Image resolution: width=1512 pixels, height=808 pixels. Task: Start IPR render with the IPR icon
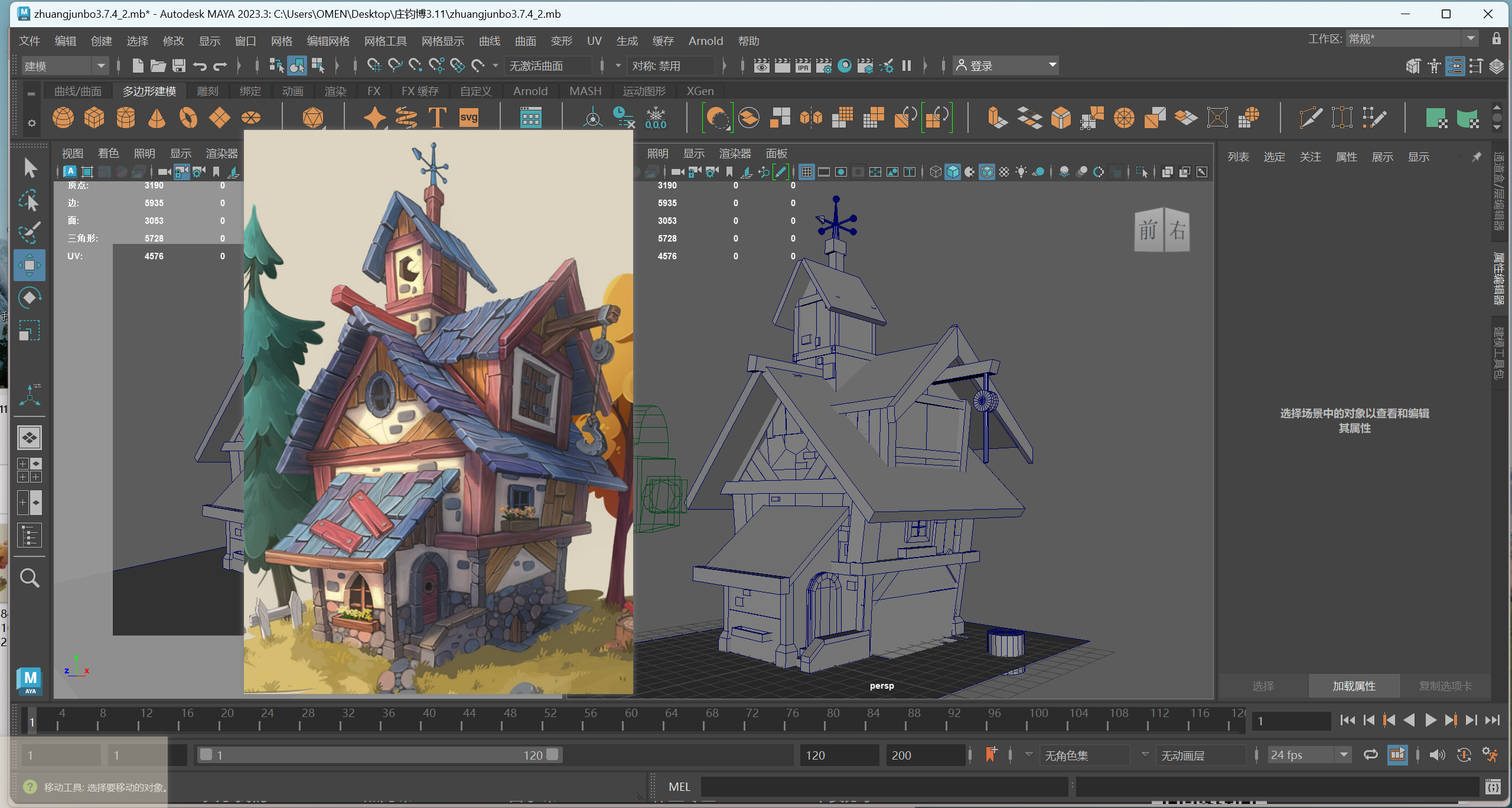(x=803, y=66)
